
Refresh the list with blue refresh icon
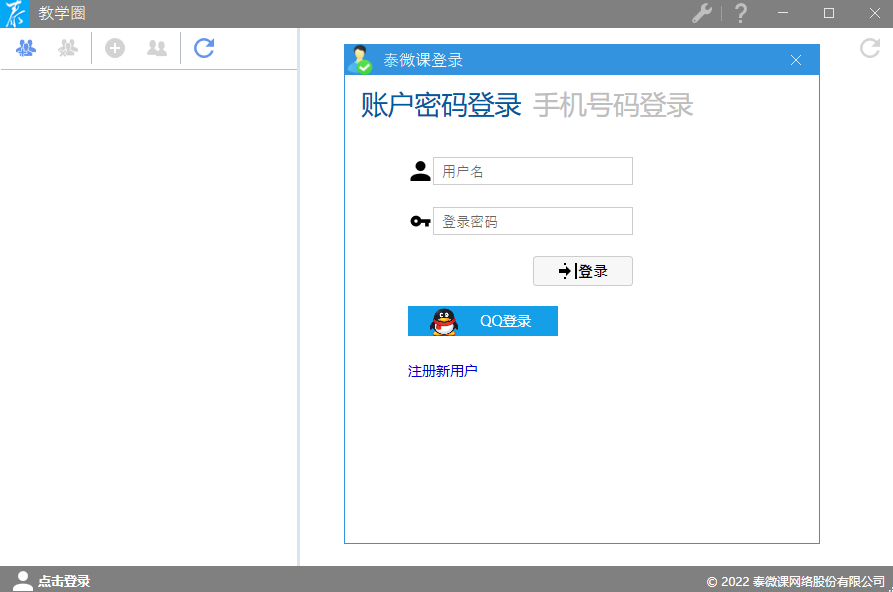tap(204, 48)
